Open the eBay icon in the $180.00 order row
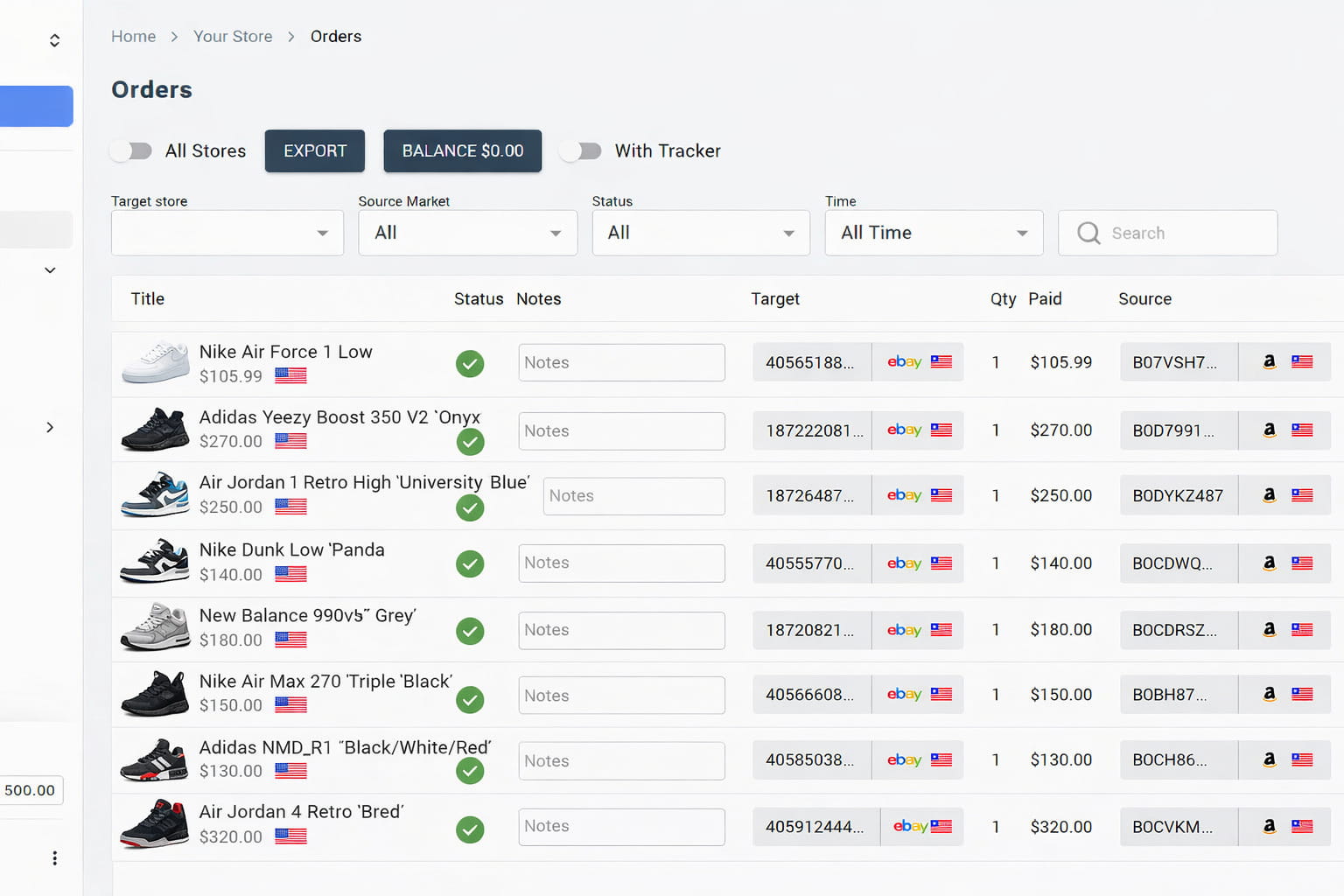This screenshot has width=1344, height=896. (x=904, y=630)
